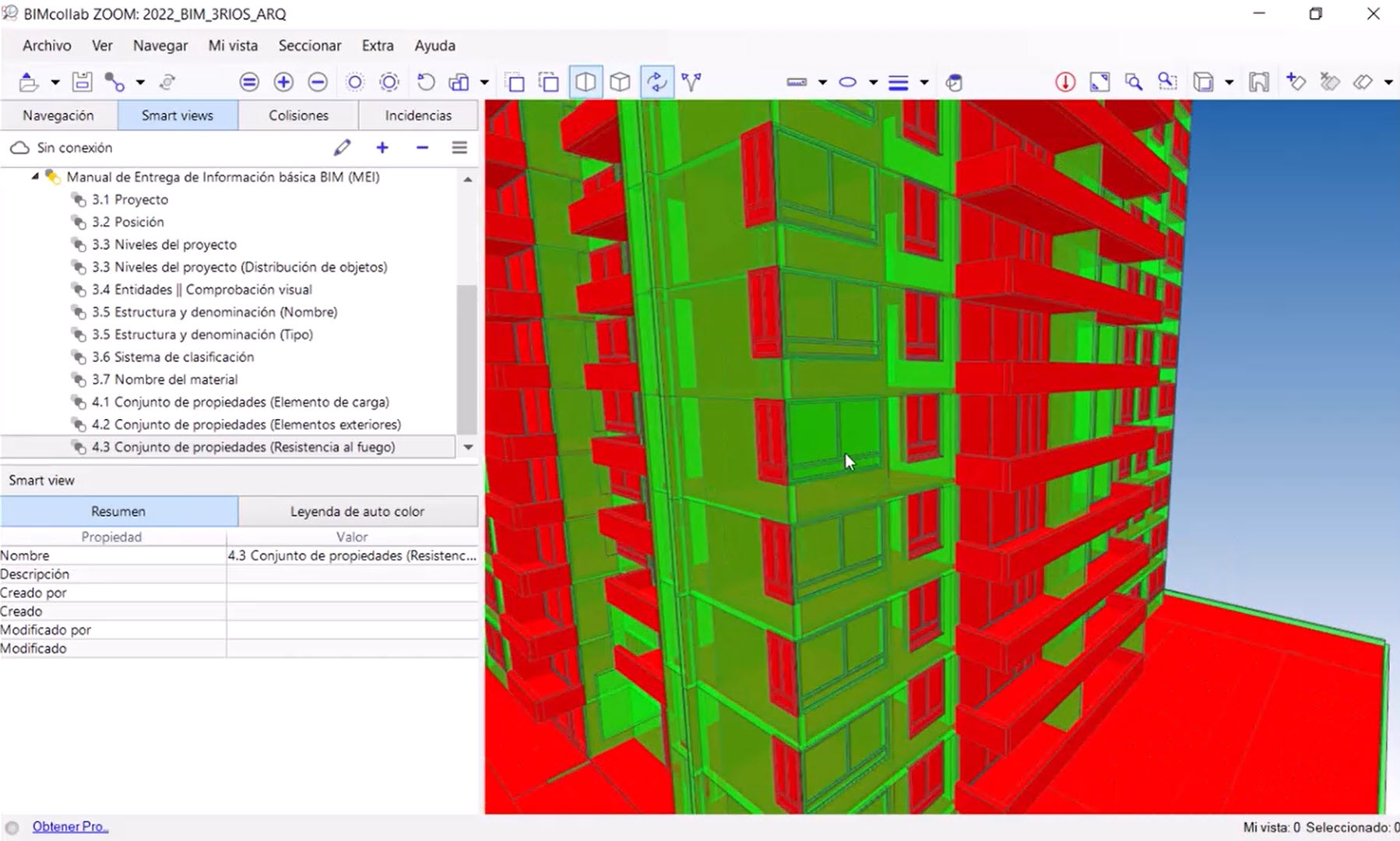Click the minus-in-circle hide icon
Viewport: 1400px width, 841px height.
point(318,82)
